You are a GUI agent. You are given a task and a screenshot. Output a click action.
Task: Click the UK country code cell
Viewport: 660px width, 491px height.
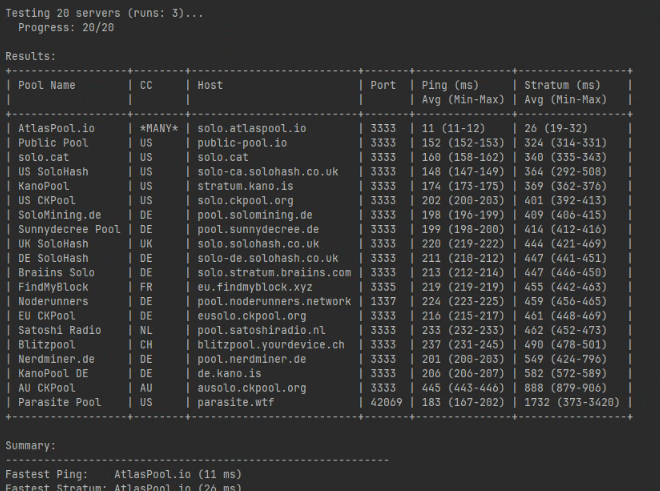[146, 244]
